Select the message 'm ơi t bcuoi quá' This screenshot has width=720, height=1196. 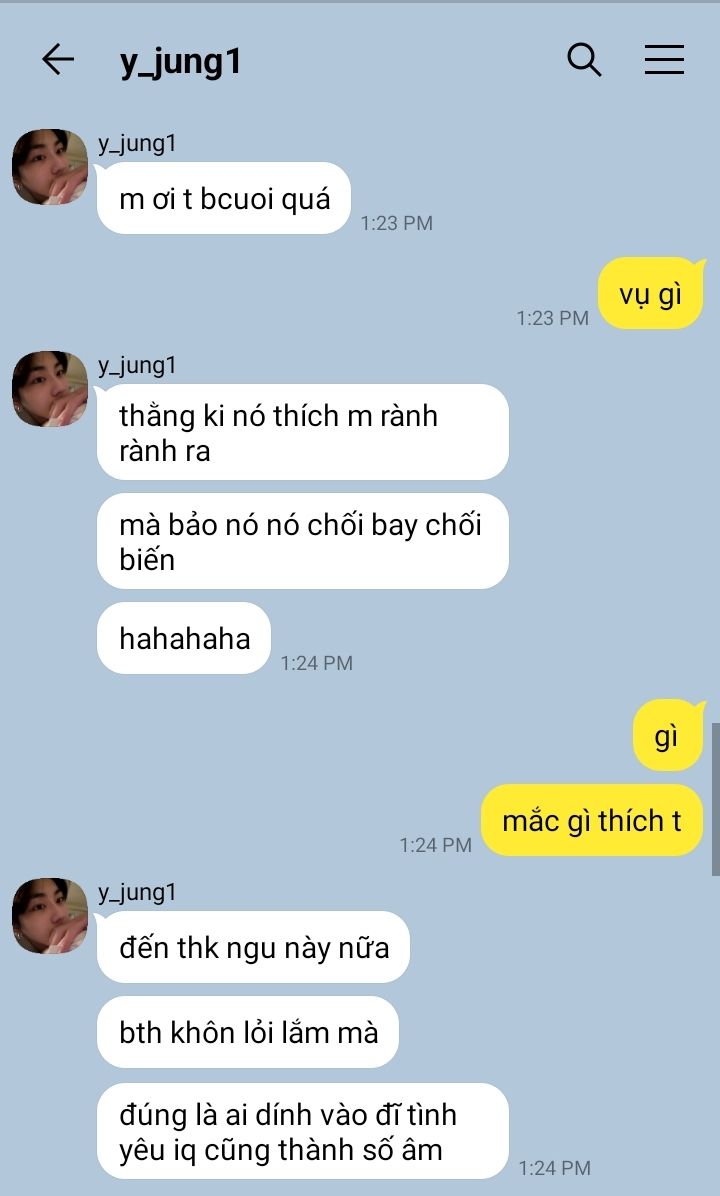tap(223, 198)
